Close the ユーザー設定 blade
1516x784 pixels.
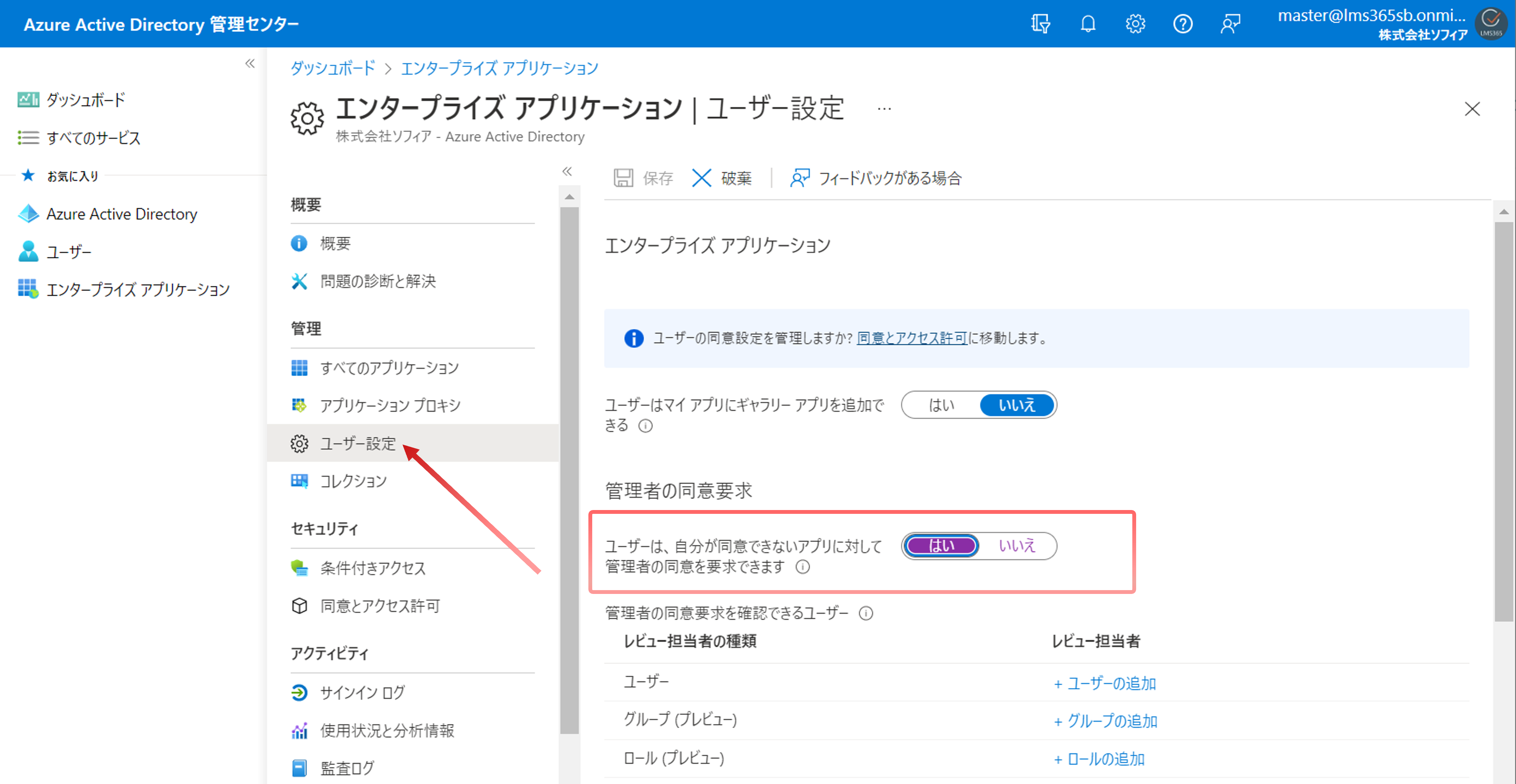tap(1472, 109)
